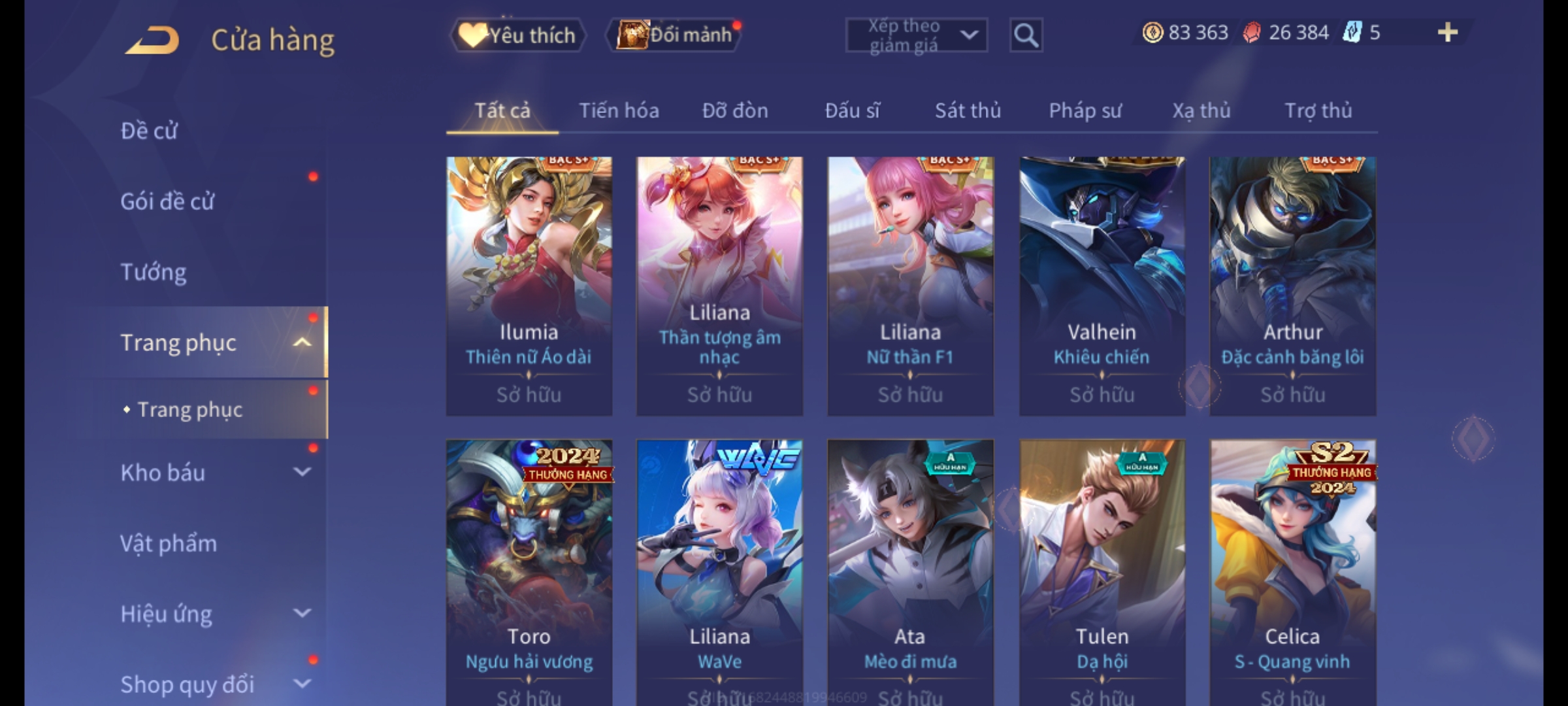Tap the back arrow beside Cửa hàng

153,40
